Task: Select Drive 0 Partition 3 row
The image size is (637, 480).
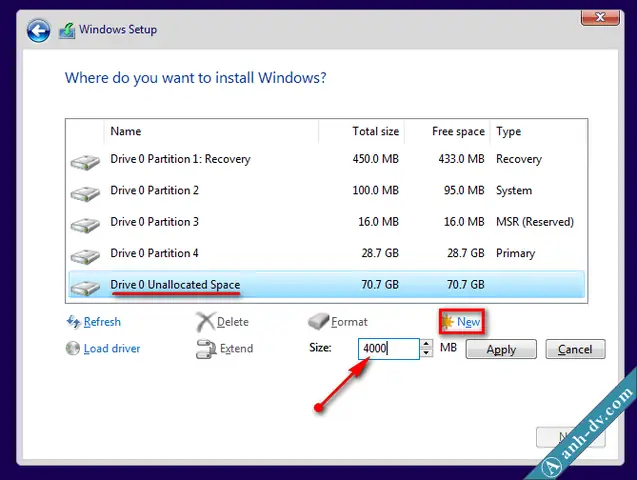Action: [327, 222]
